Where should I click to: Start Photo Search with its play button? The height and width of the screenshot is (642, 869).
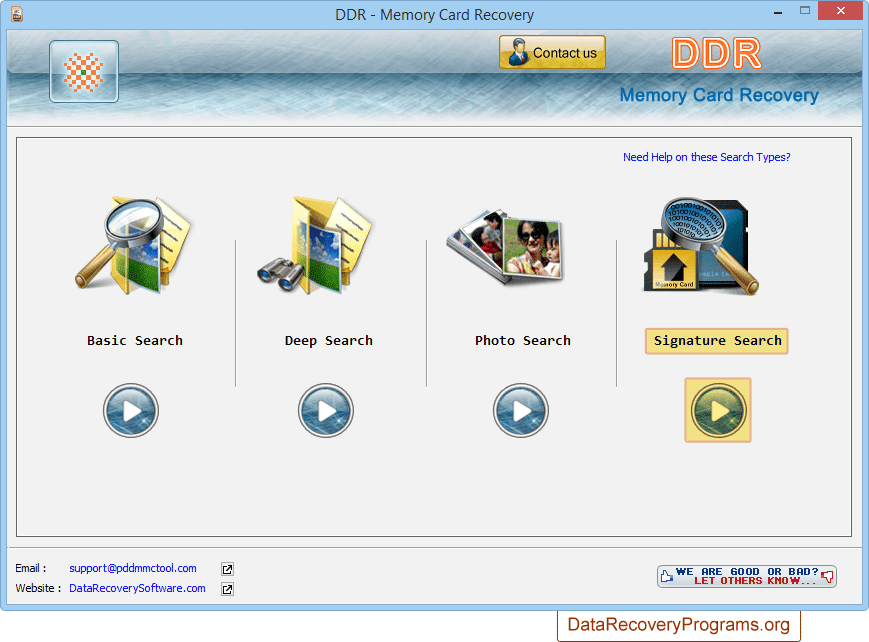tap(521, 411)
